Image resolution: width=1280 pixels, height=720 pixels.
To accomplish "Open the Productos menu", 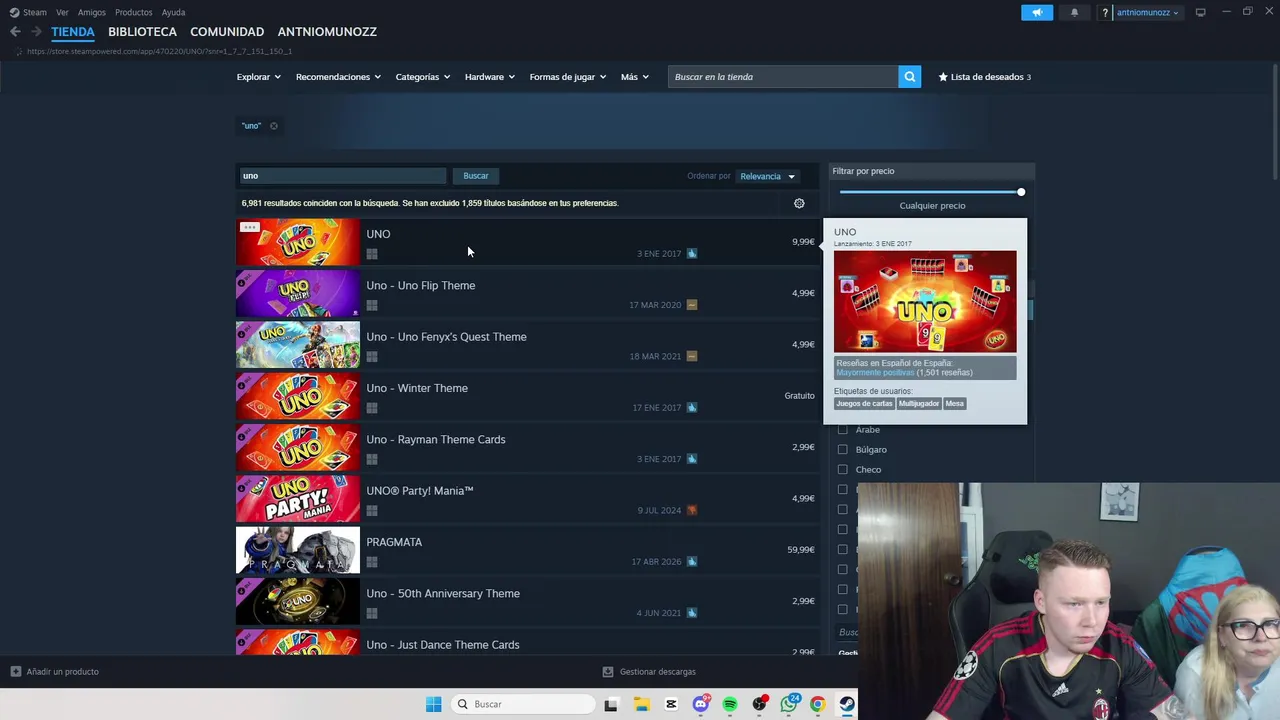I will 133,13.
